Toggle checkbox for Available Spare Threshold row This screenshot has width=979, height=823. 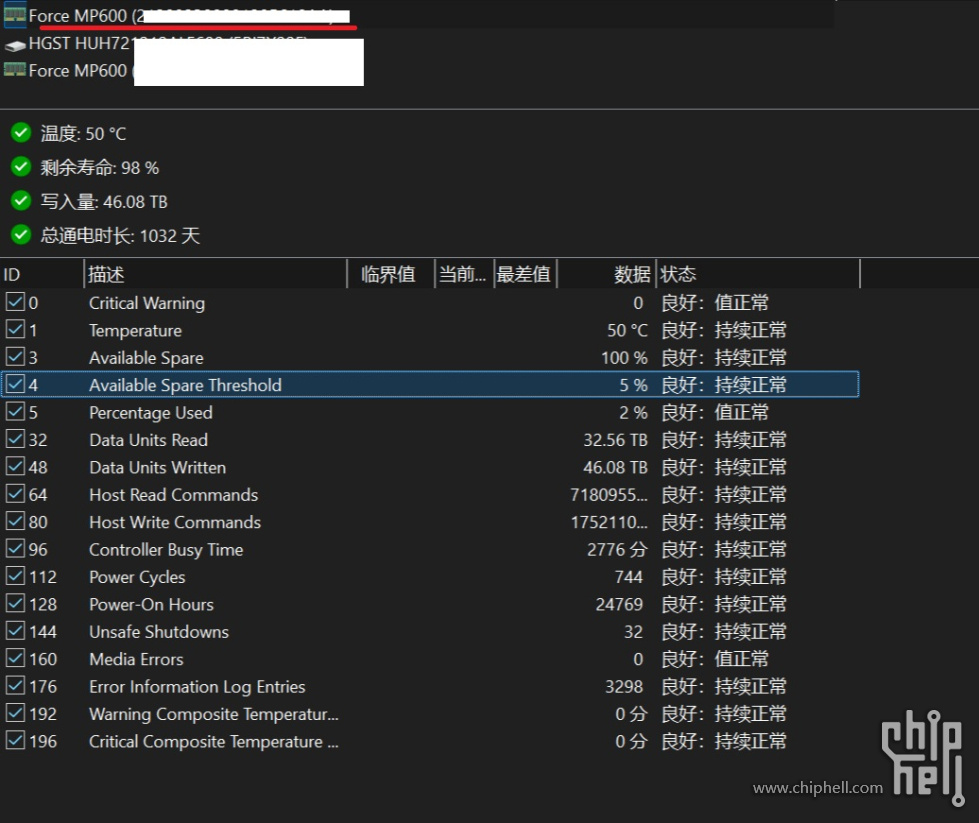(15, 385)
